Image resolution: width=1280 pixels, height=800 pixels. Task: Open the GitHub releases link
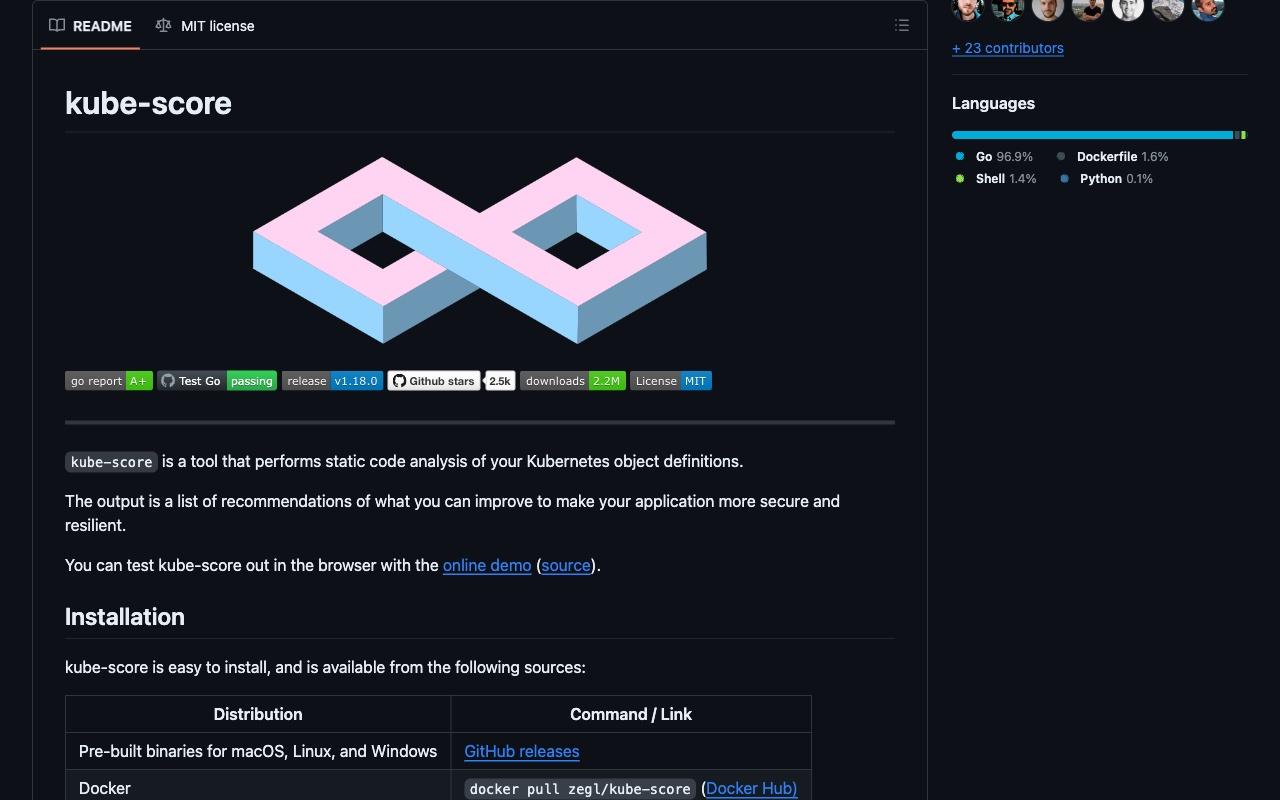pyautogui.click(x=522, y=751)
